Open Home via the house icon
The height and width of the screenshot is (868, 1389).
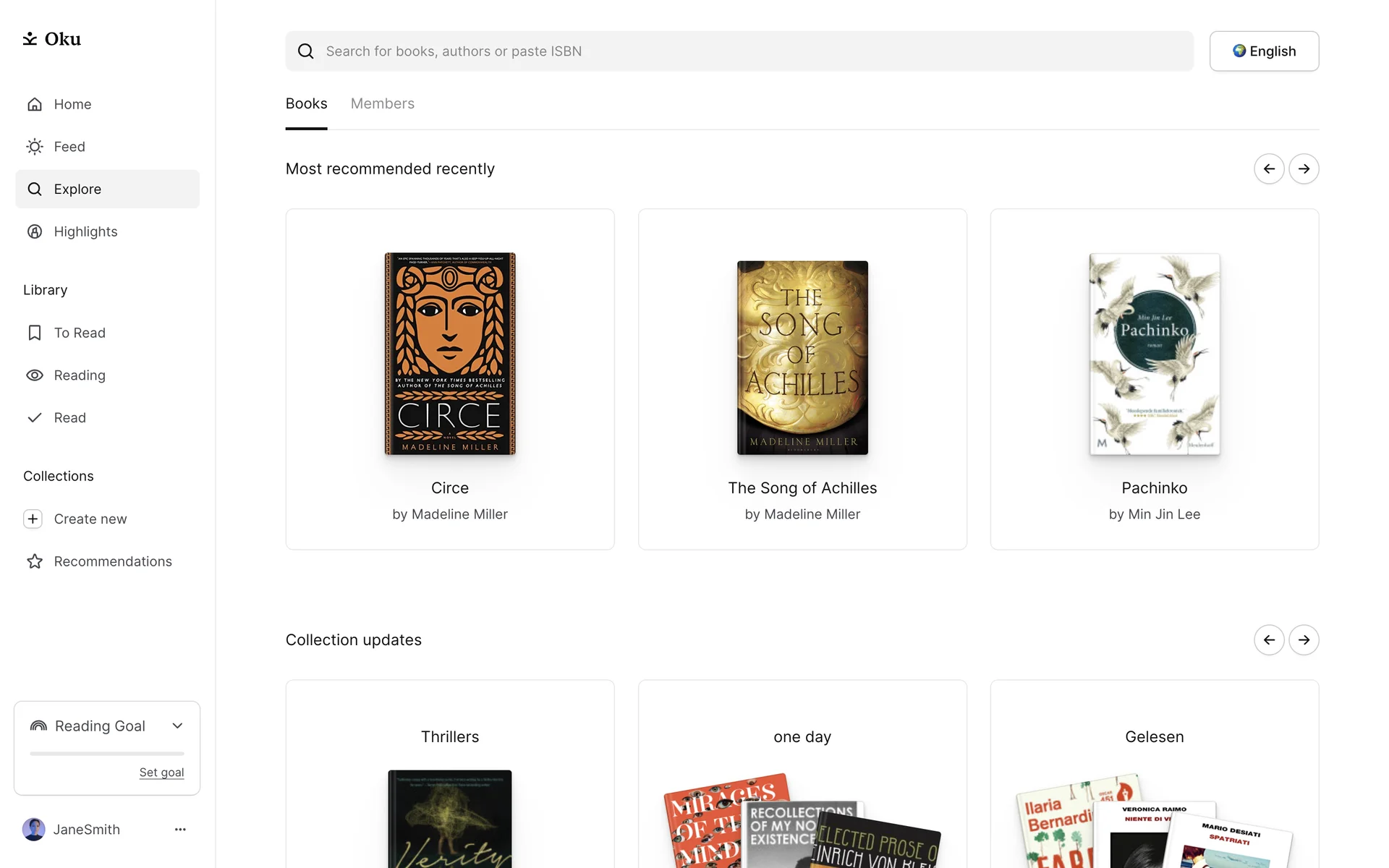pyautogui.click(x=35, y=104)
